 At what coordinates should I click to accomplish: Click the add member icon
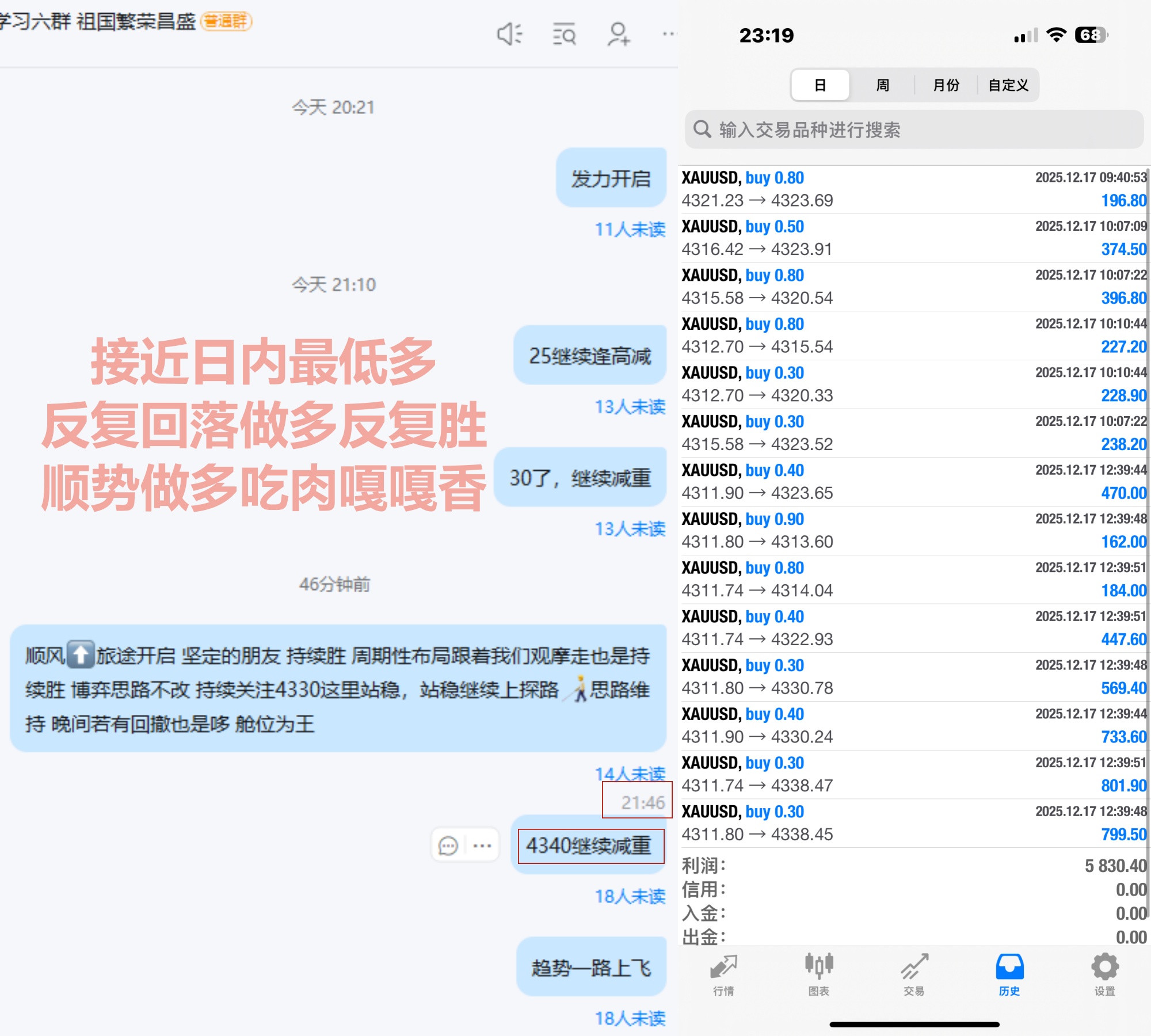click(x=619, y=35)
